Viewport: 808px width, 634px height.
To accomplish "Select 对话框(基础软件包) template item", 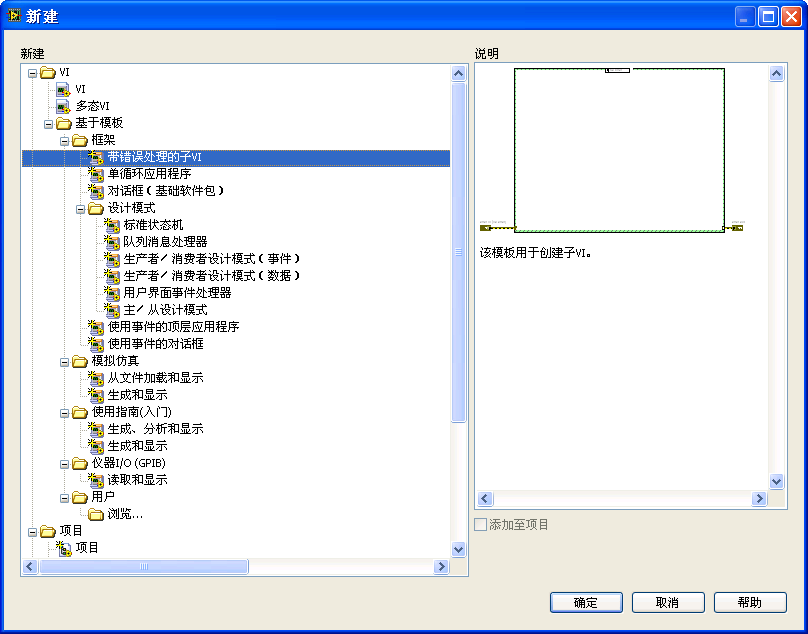I will click(x=166, y=191).
